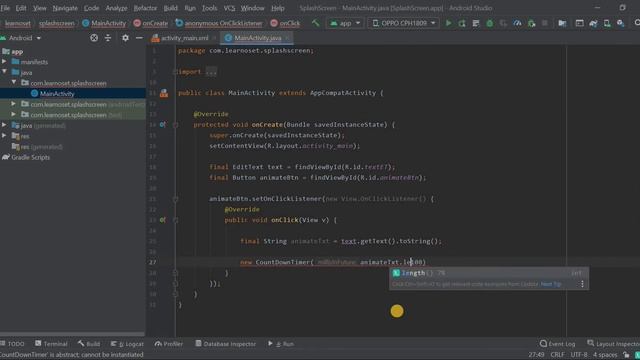This screenshot has height=360, width=640.
Task: Open the File menu
Action: [5, 8]
